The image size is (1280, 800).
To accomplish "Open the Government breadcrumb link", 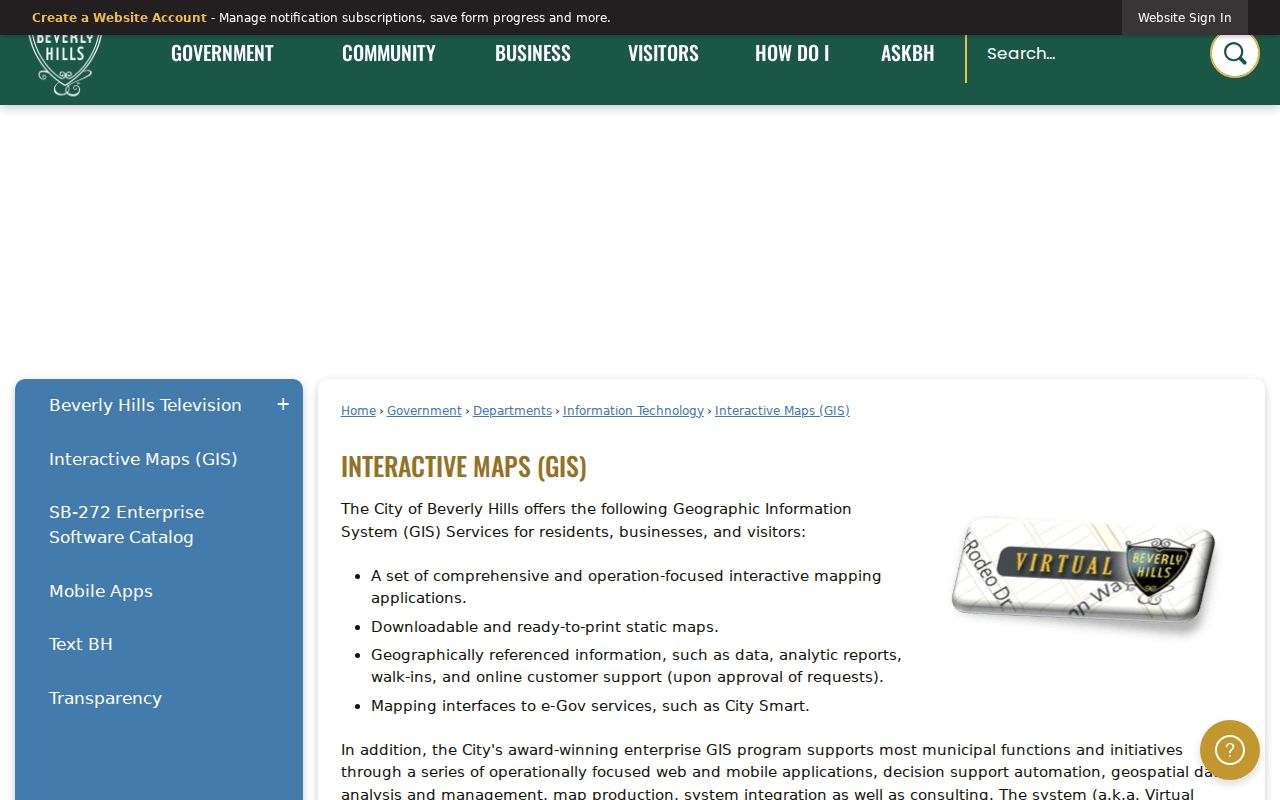I will click(x=424, y=411).
